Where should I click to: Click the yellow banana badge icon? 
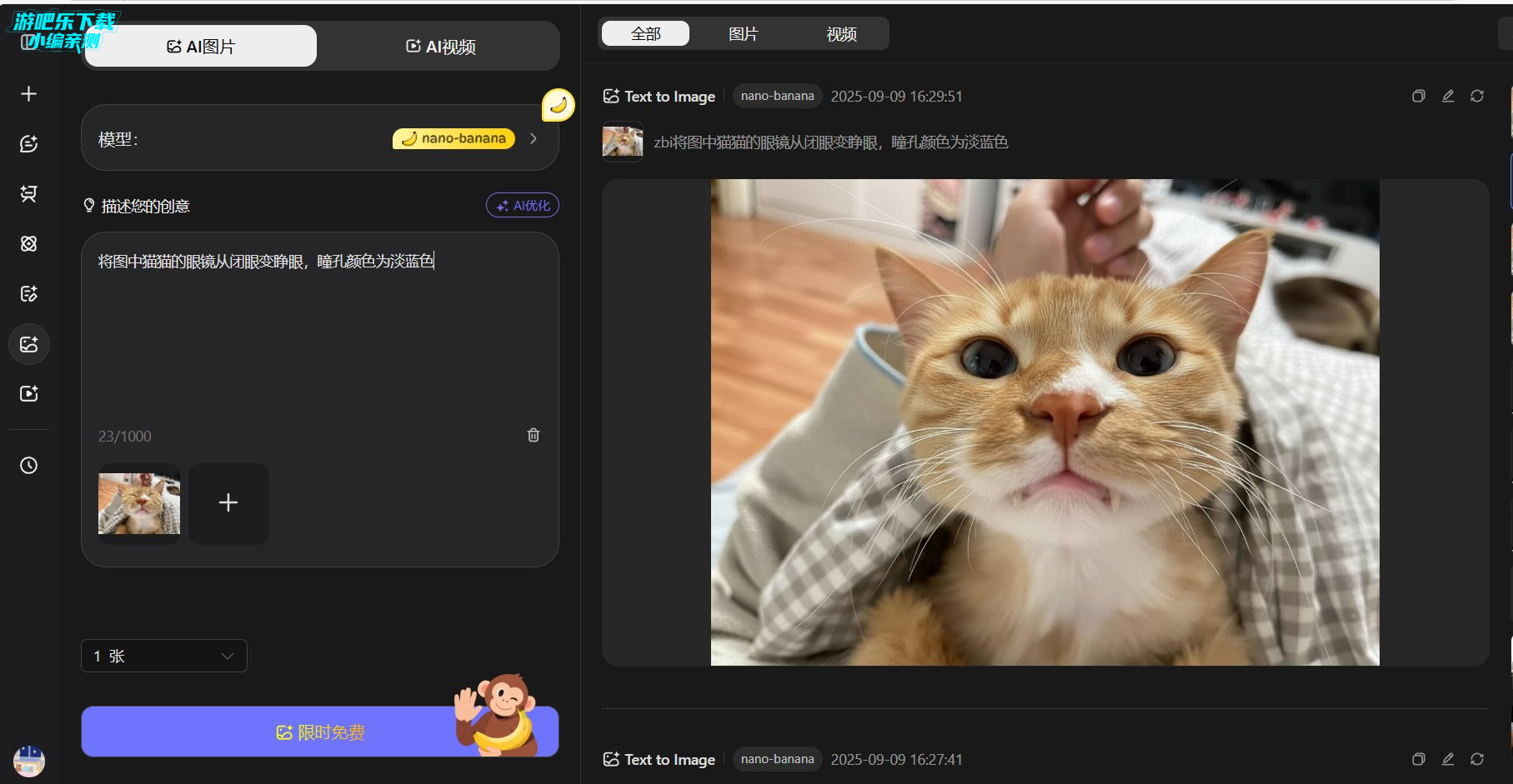(559, 105)
